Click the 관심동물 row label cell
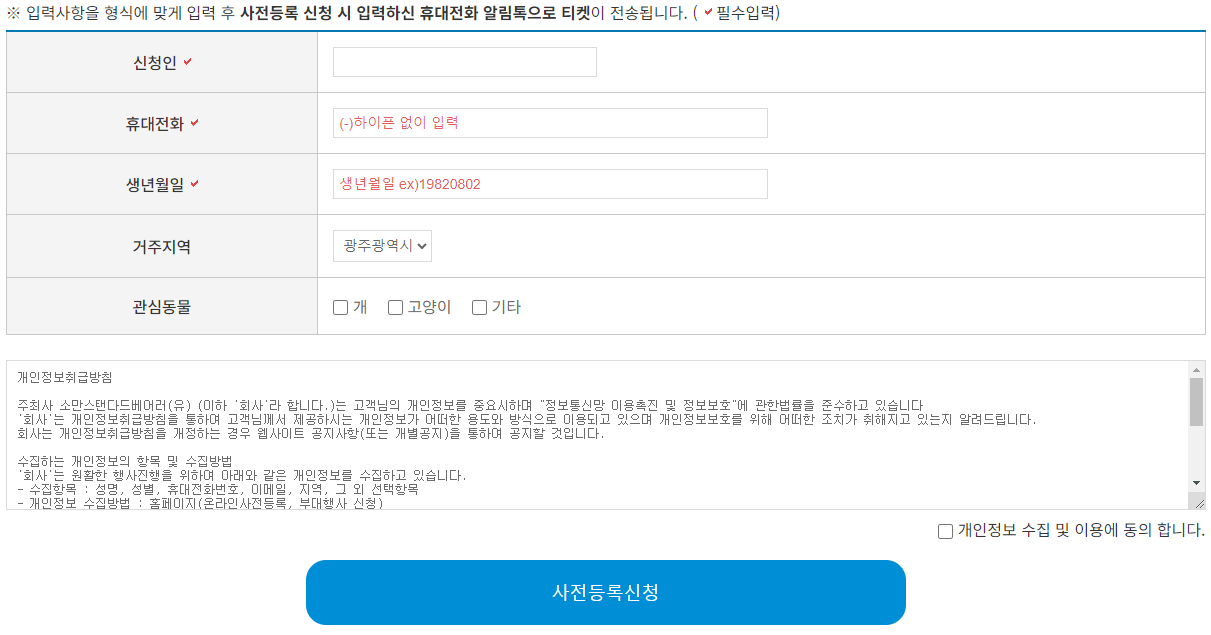 pyautogui.click(x=160, y=307)
